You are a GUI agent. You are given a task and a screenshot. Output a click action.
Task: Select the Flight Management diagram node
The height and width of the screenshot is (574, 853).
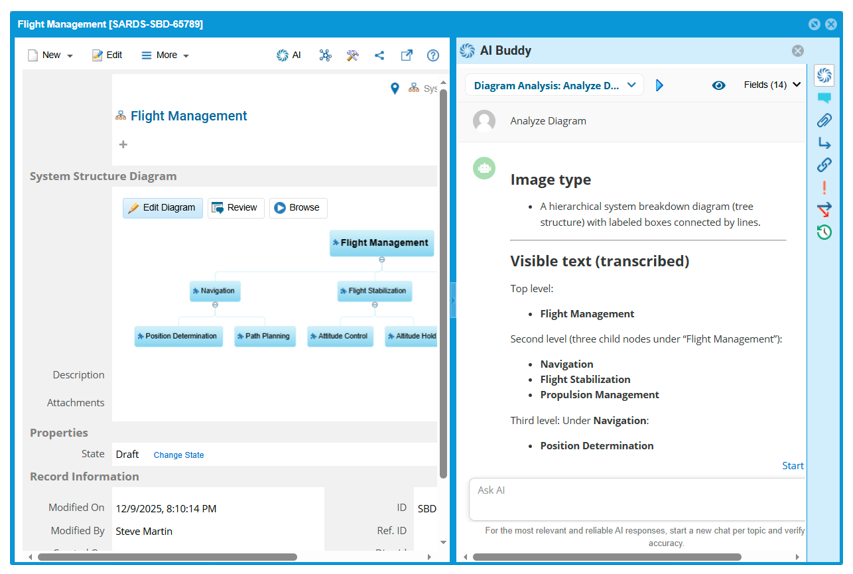click(x=382, y=243)
